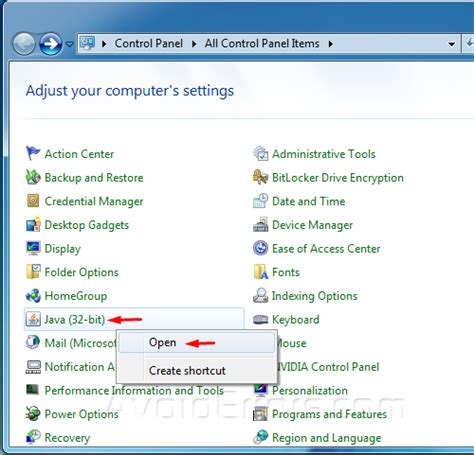
Task: Open the Region and Language link
Action: tap(327, 438)
